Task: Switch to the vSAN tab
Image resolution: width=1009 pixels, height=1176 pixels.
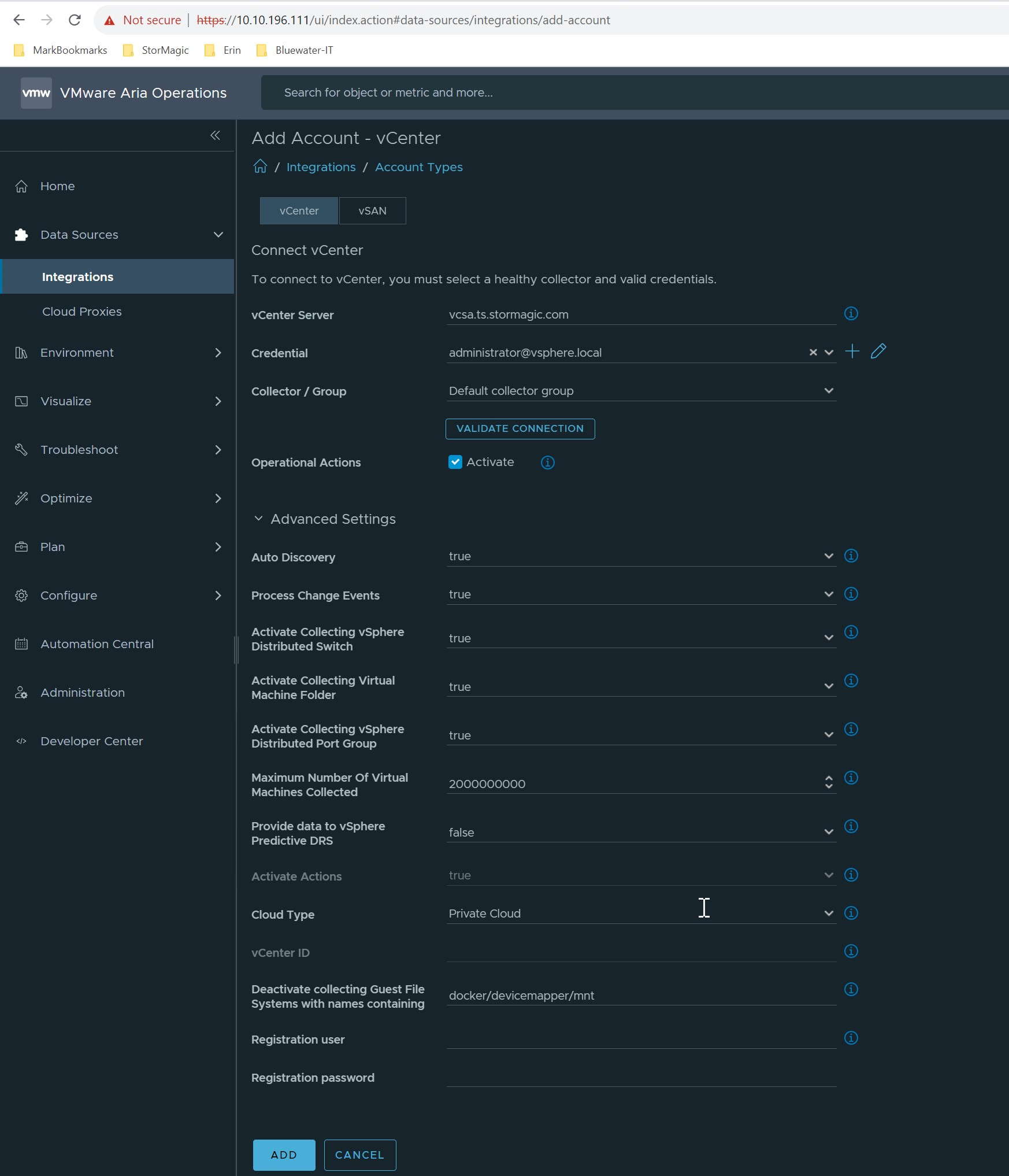Action: pyautogui.click(x=372, y=211)
